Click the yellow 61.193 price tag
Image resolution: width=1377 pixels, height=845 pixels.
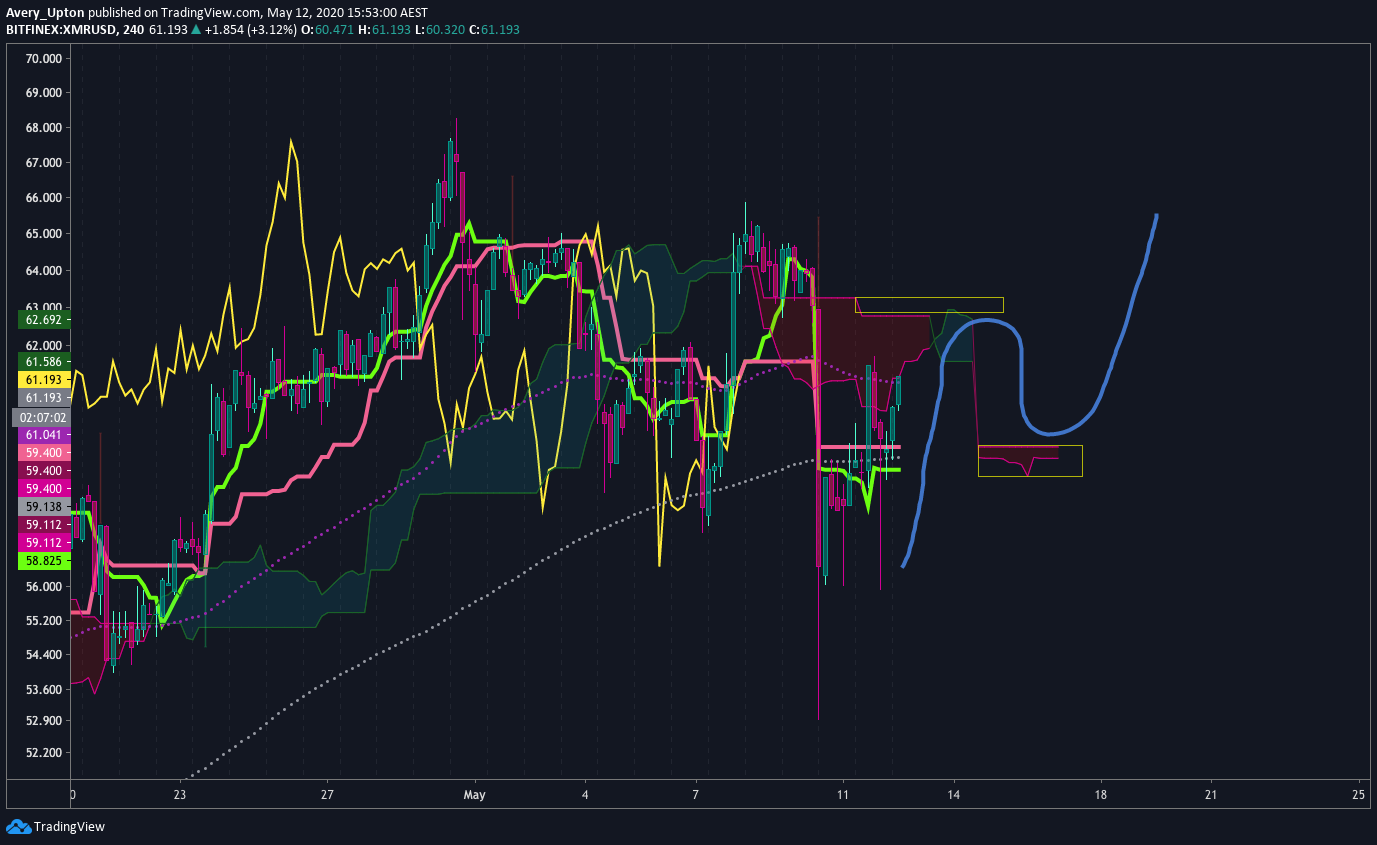(43, 380)
